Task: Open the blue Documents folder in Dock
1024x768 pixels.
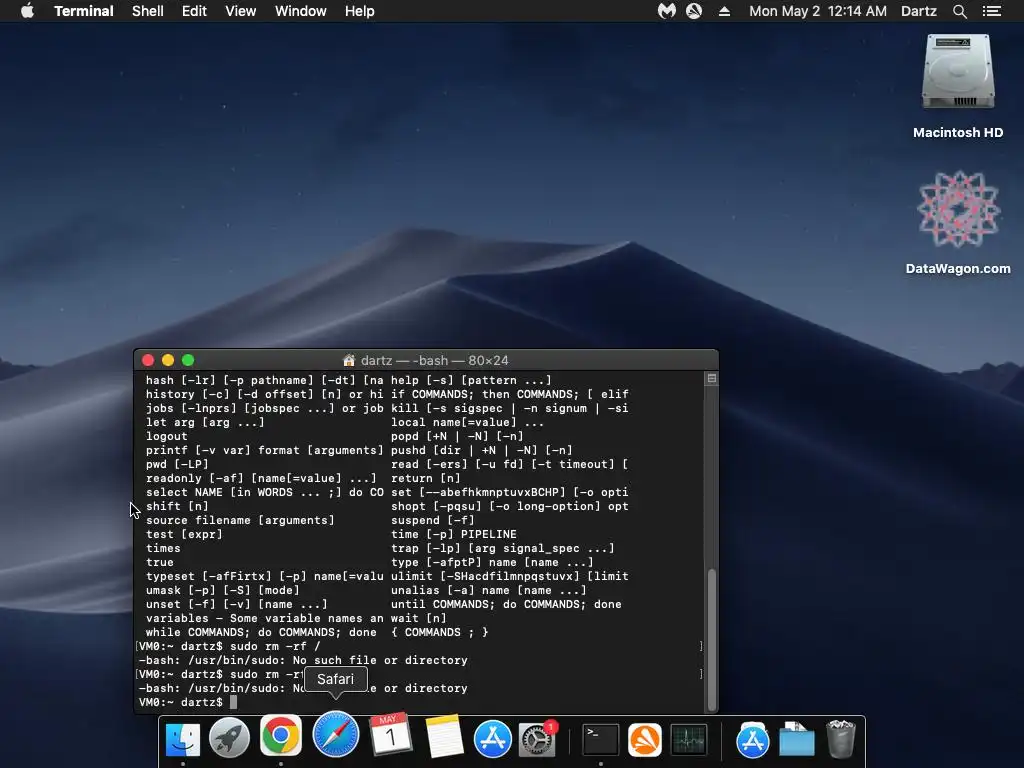Action: pos(797,739)
